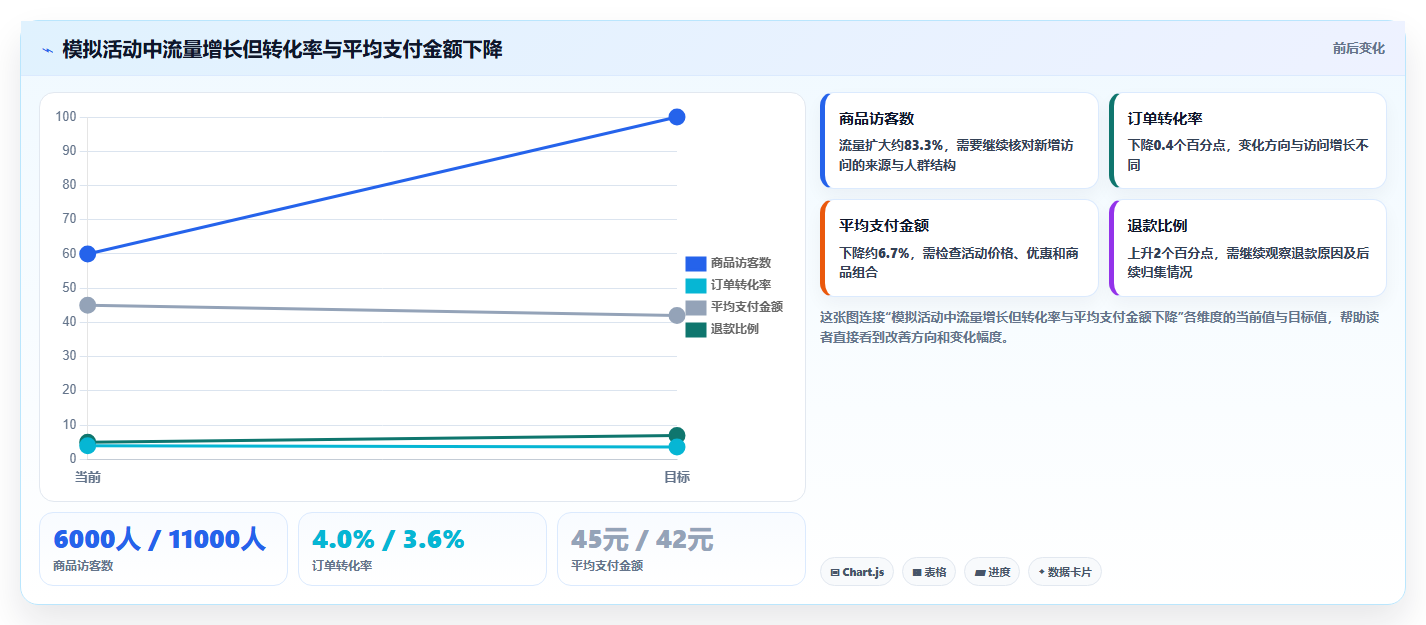The height and width of the screenshot is (625, 1426).
Task: Click the 6000人 / 11000人 stat
Action: click(x=159, y=540)
